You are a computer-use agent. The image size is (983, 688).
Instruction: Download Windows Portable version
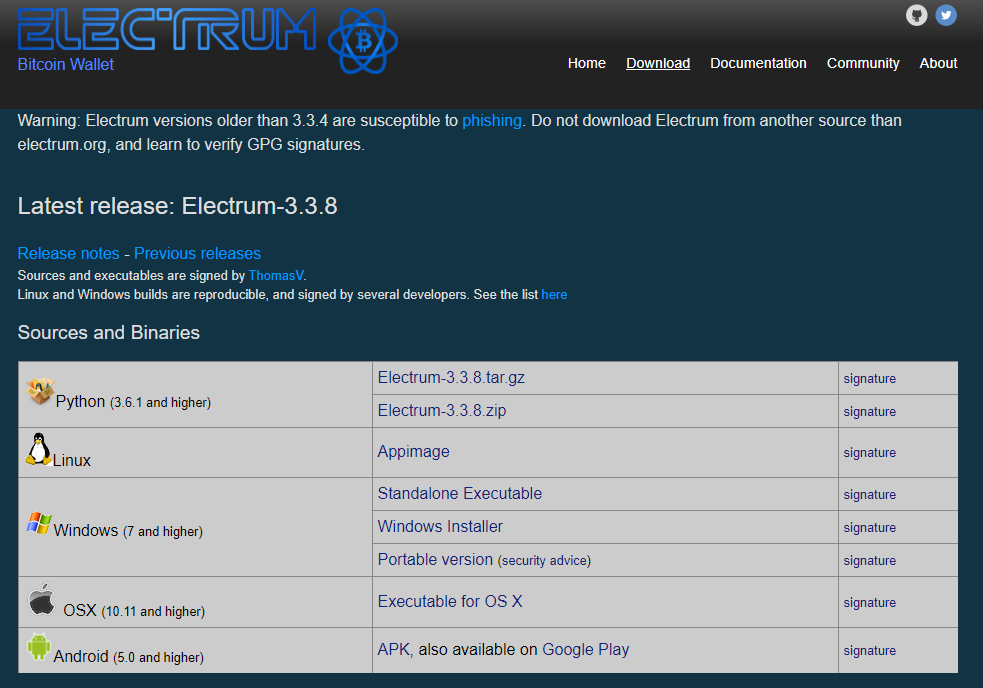click(435, 559)
